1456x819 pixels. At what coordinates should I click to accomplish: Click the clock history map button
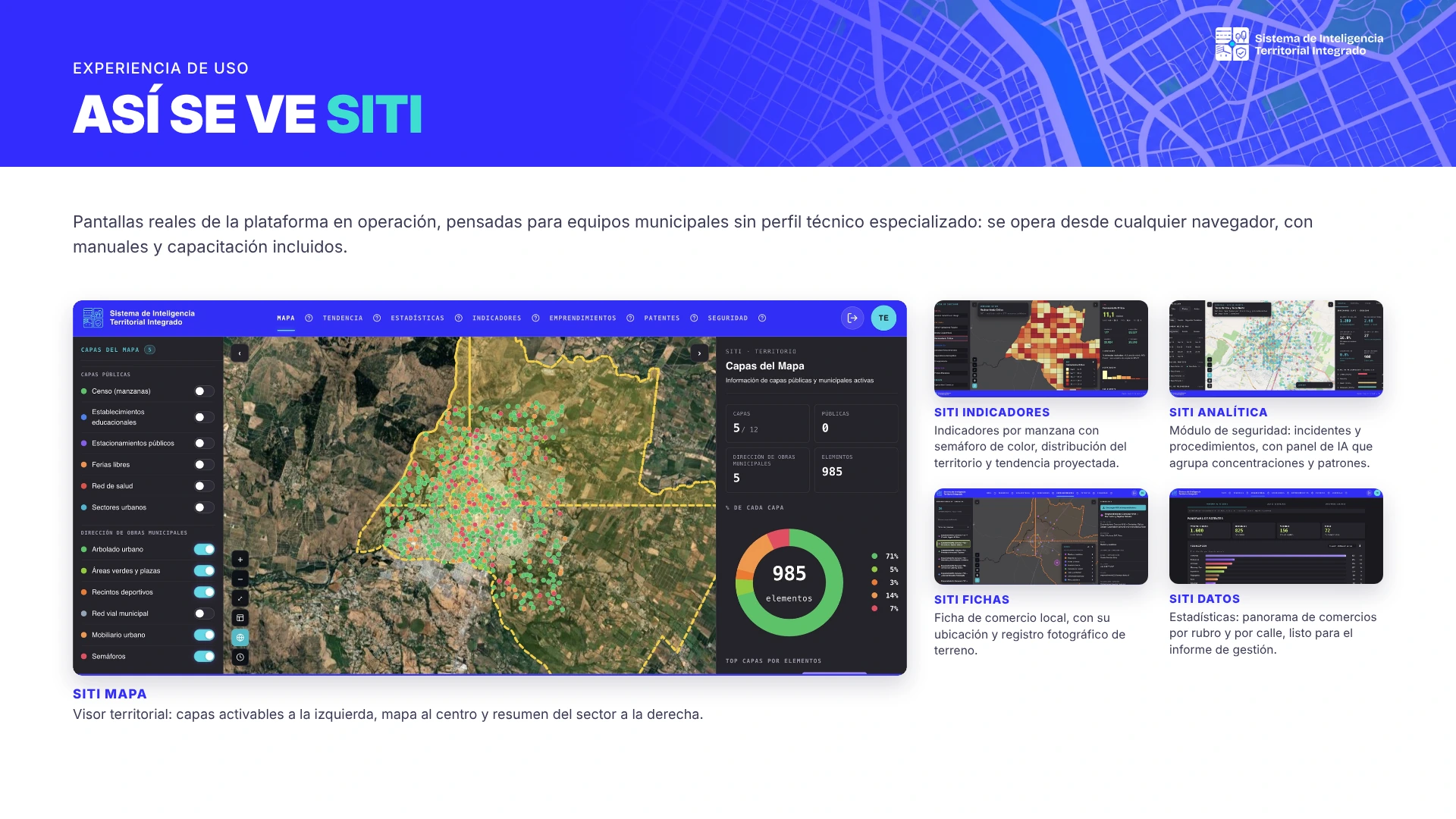tap(240, 657)
